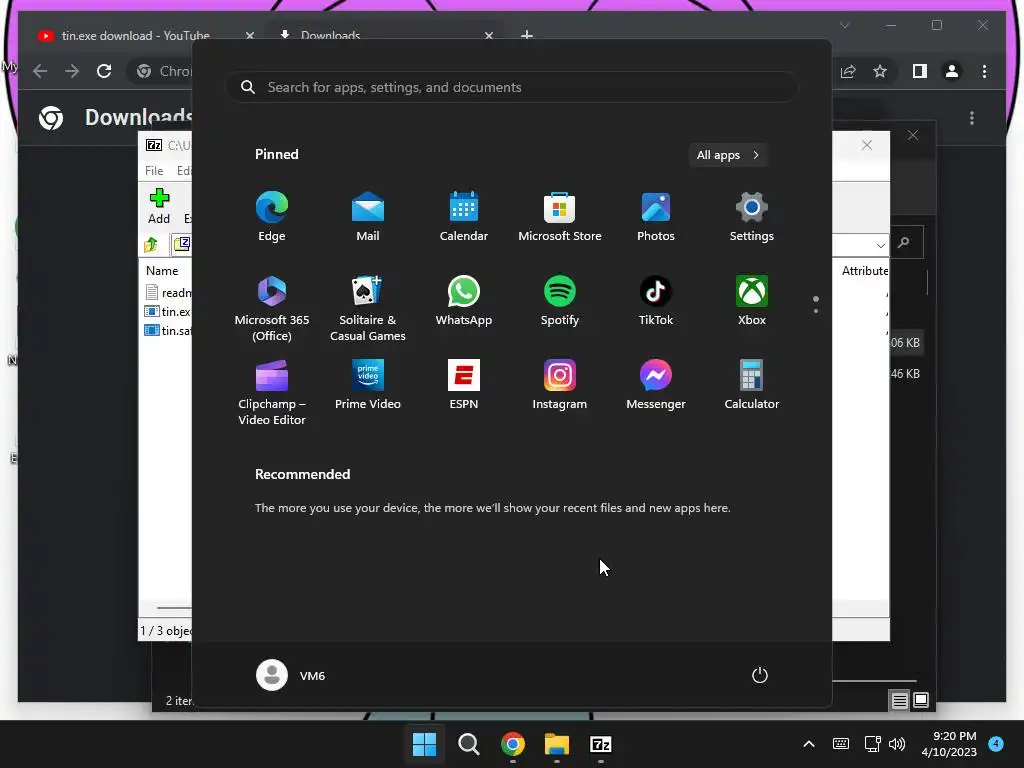Open WhatsApp from Start menu

(464, 300)
